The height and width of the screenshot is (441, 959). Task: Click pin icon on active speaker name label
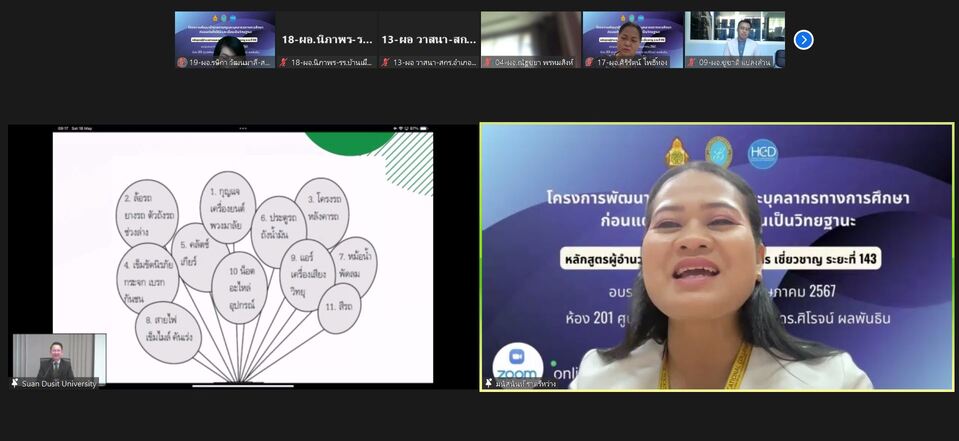click(x=489, y=384)
